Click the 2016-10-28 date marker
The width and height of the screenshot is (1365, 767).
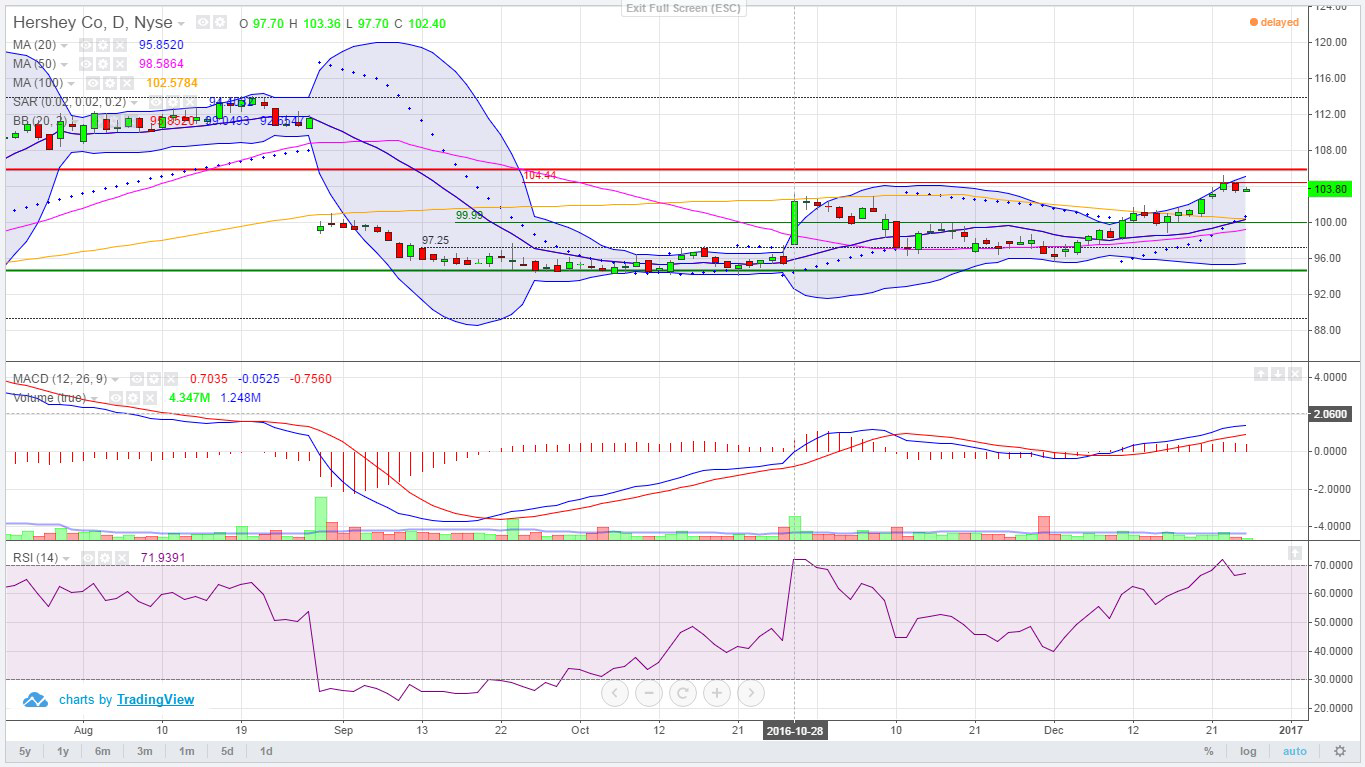coord(795,730)
